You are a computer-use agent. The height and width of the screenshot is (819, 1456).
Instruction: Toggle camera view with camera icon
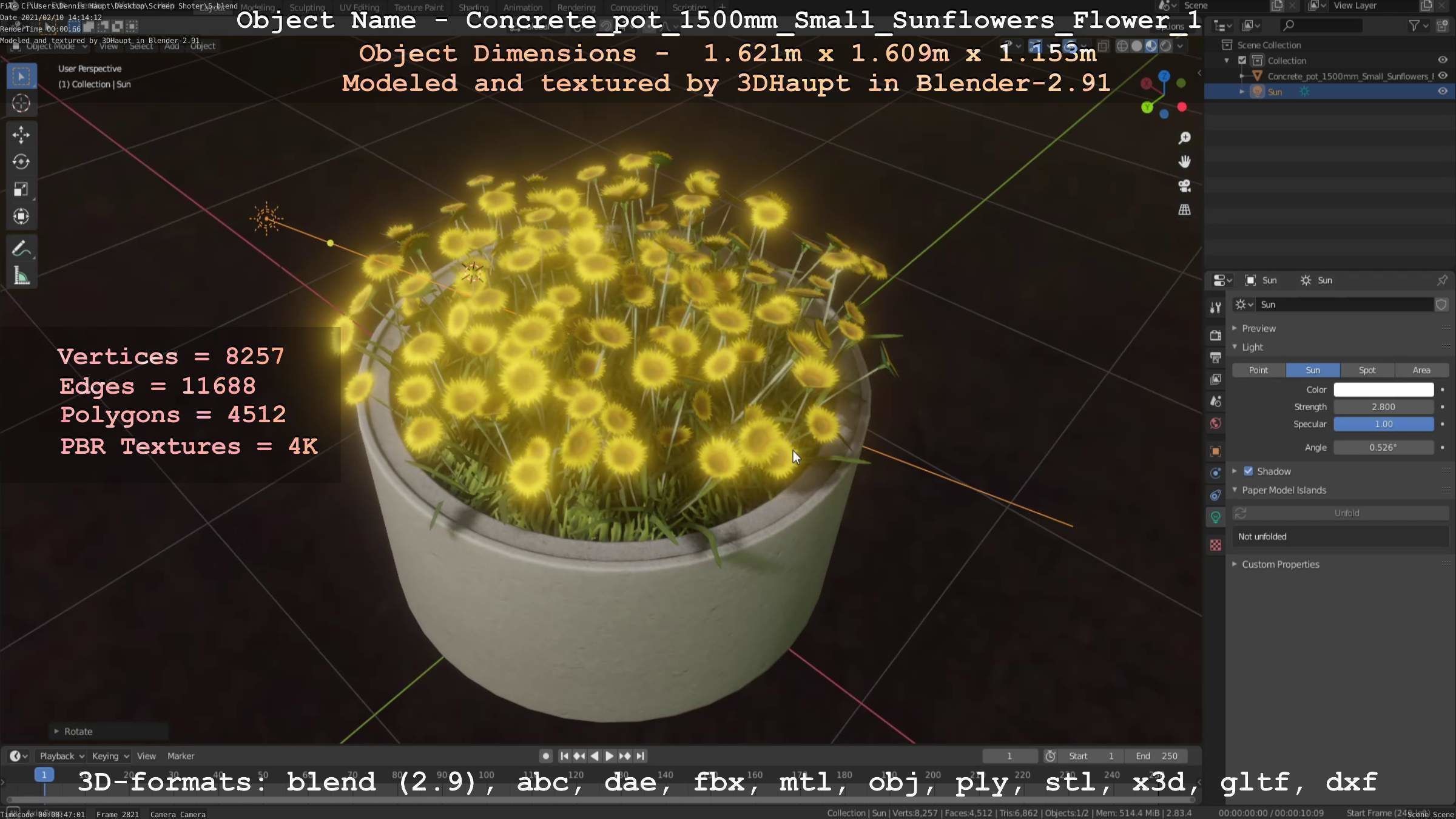tap(1184, 186)
